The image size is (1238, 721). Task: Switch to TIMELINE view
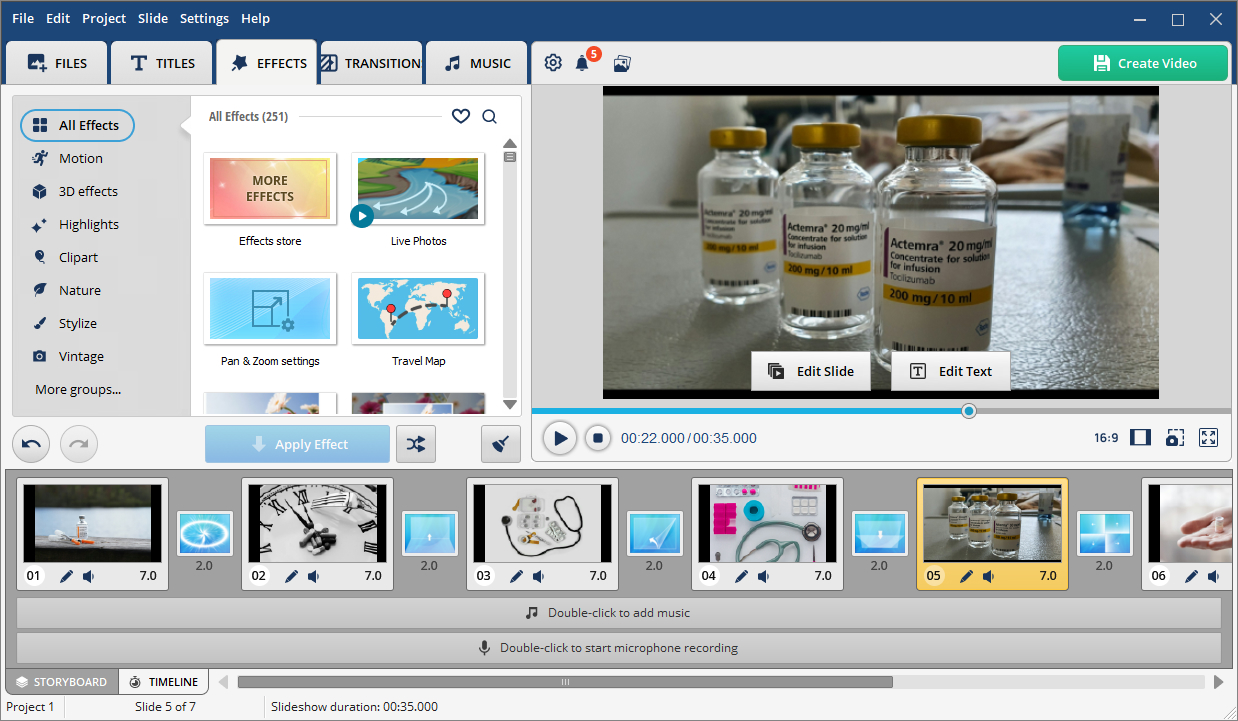tap(164, 682)
